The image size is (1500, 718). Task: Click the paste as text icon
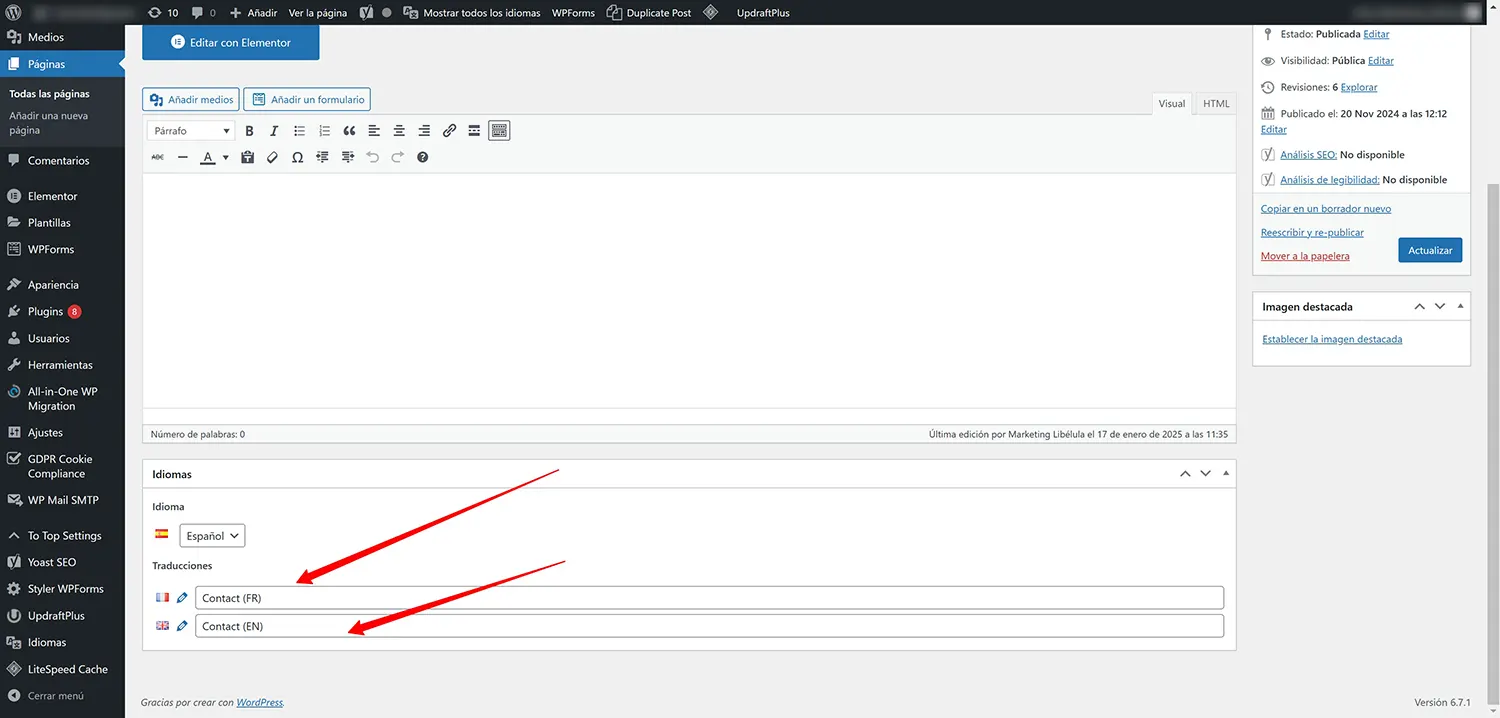(247, 157)
